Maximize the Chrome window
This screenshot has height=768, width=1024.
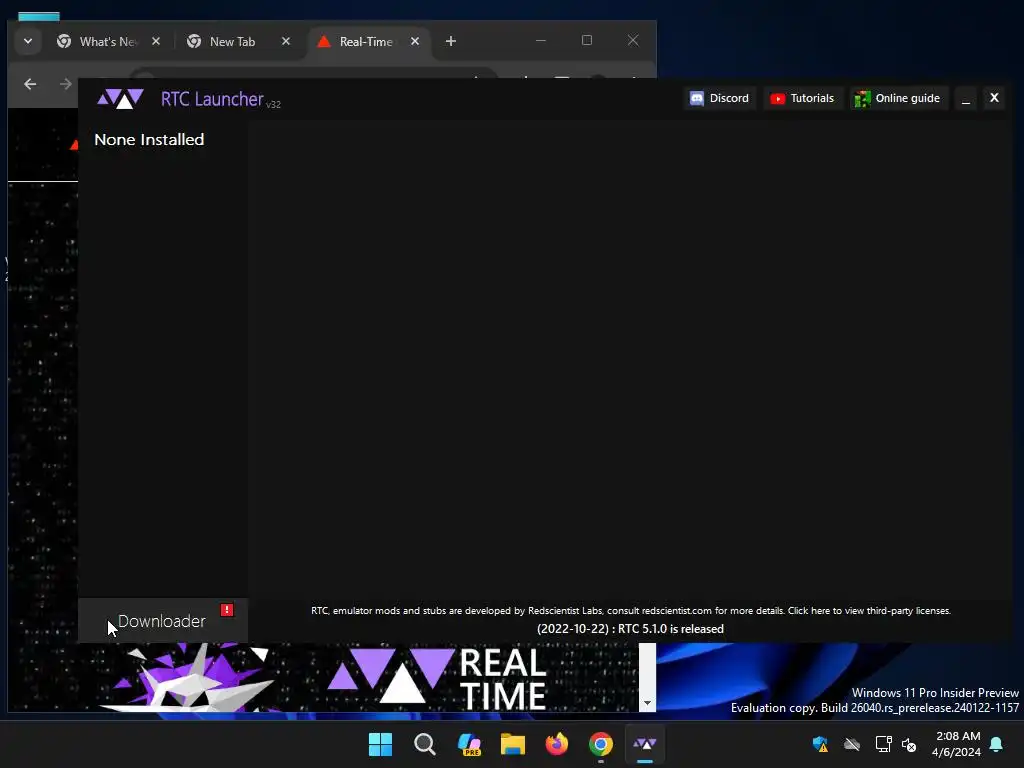coord(586,40)
